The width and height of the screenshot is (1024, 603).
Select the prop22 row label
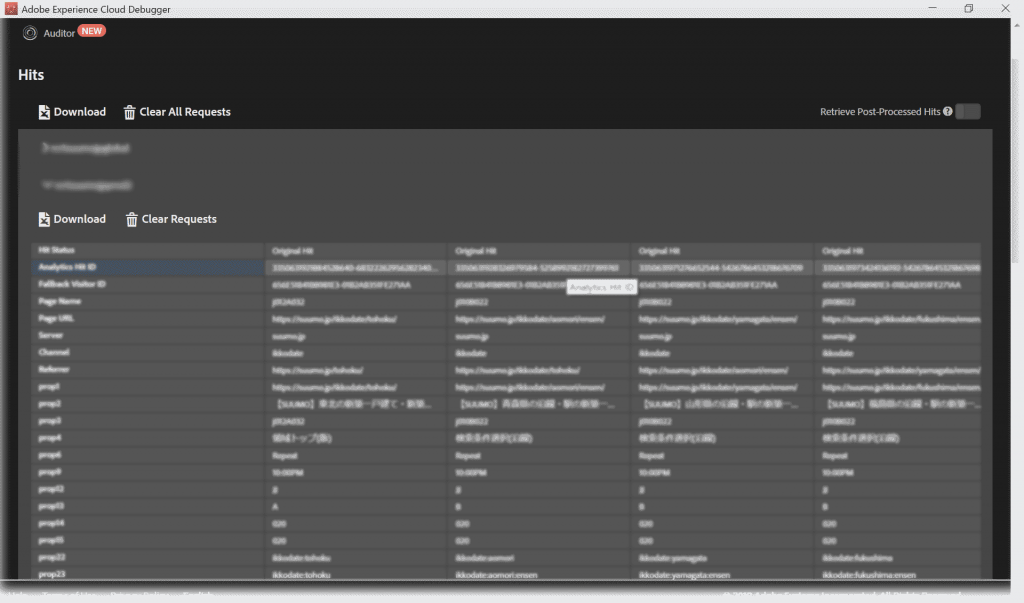(51, 557)
